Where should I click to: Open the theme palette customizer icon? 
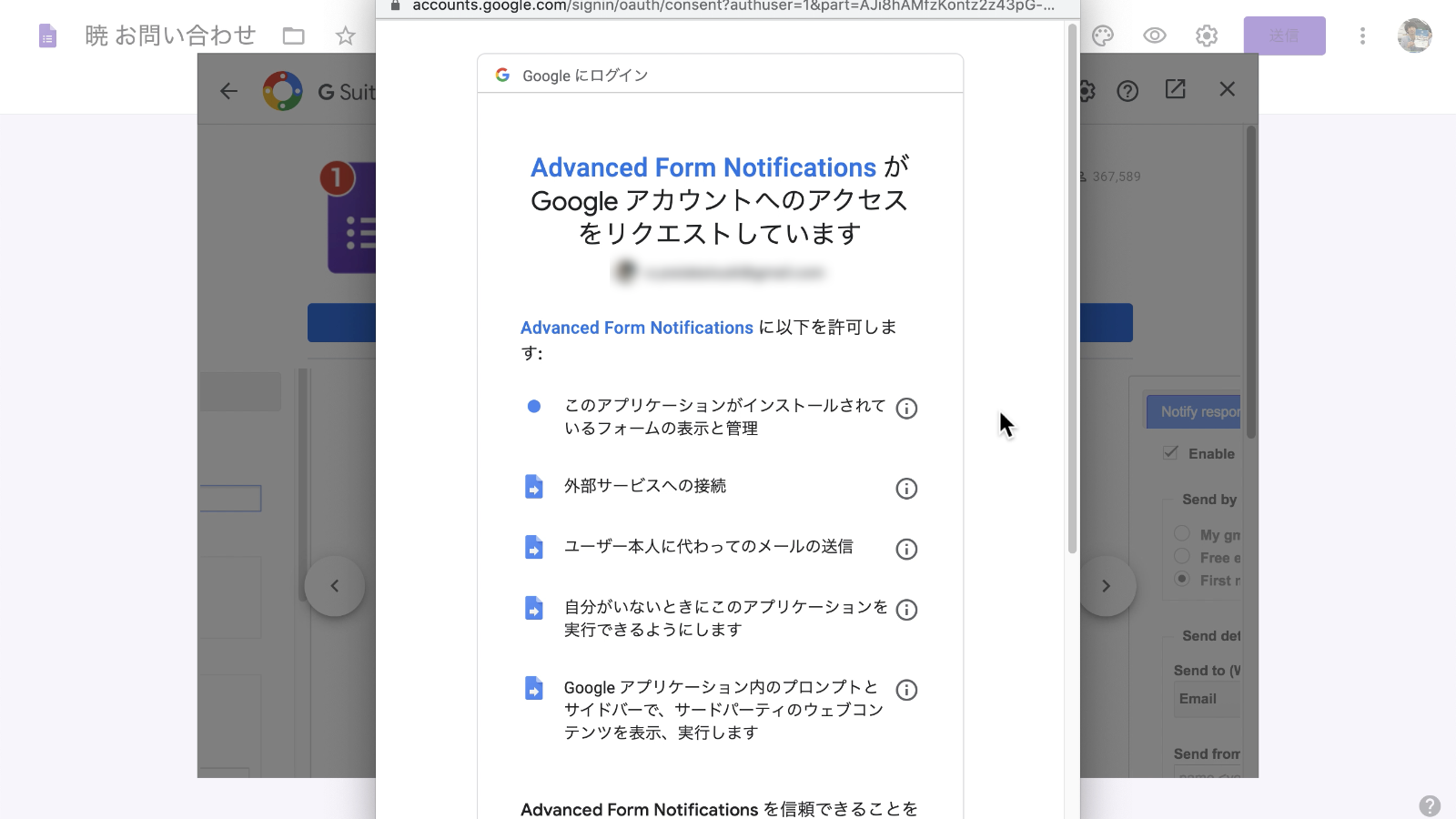click(x=1103, y=36)
